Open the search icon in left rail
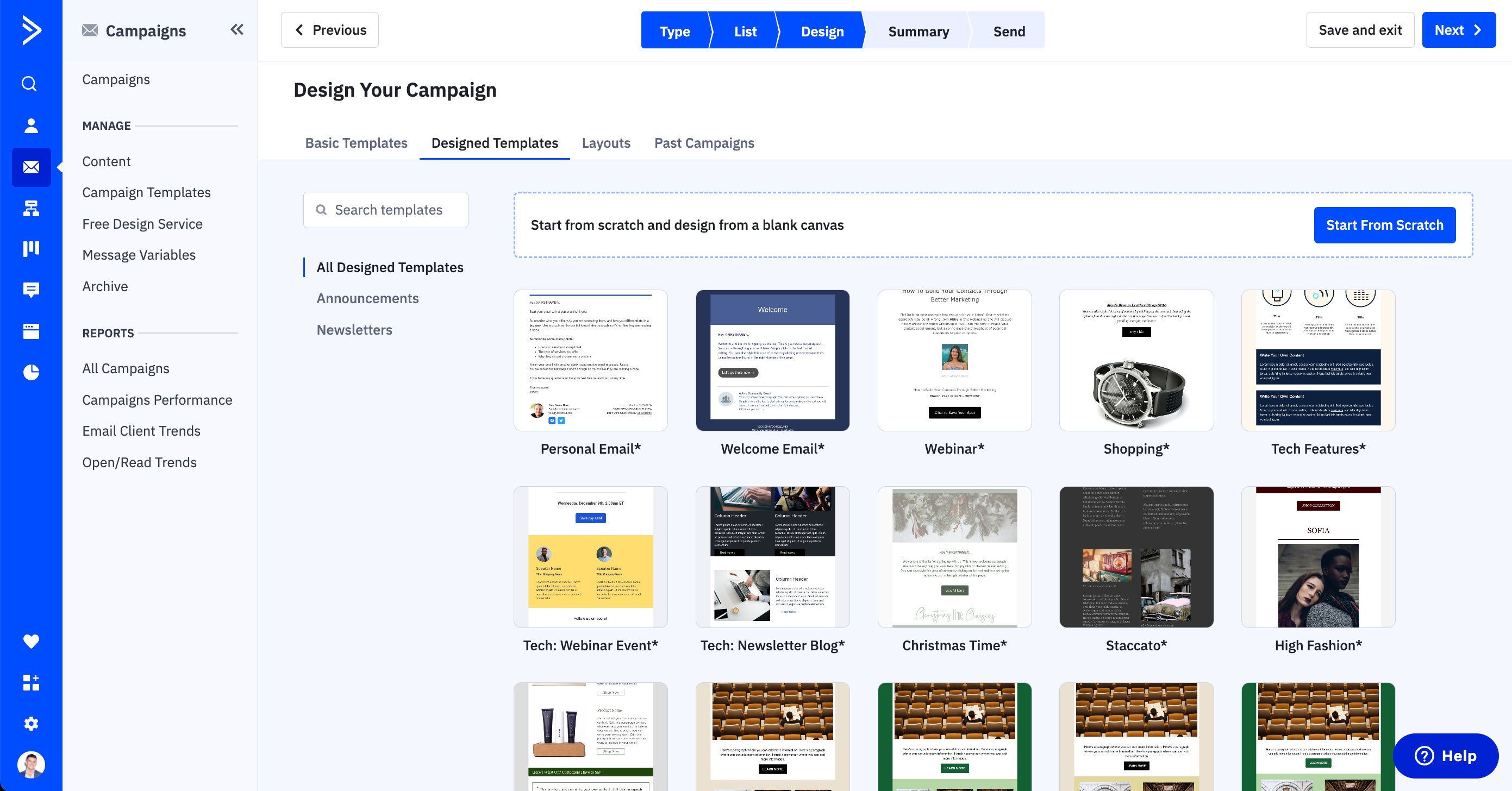The width and height of the screenshot is (1512, 791). (30, 84)
